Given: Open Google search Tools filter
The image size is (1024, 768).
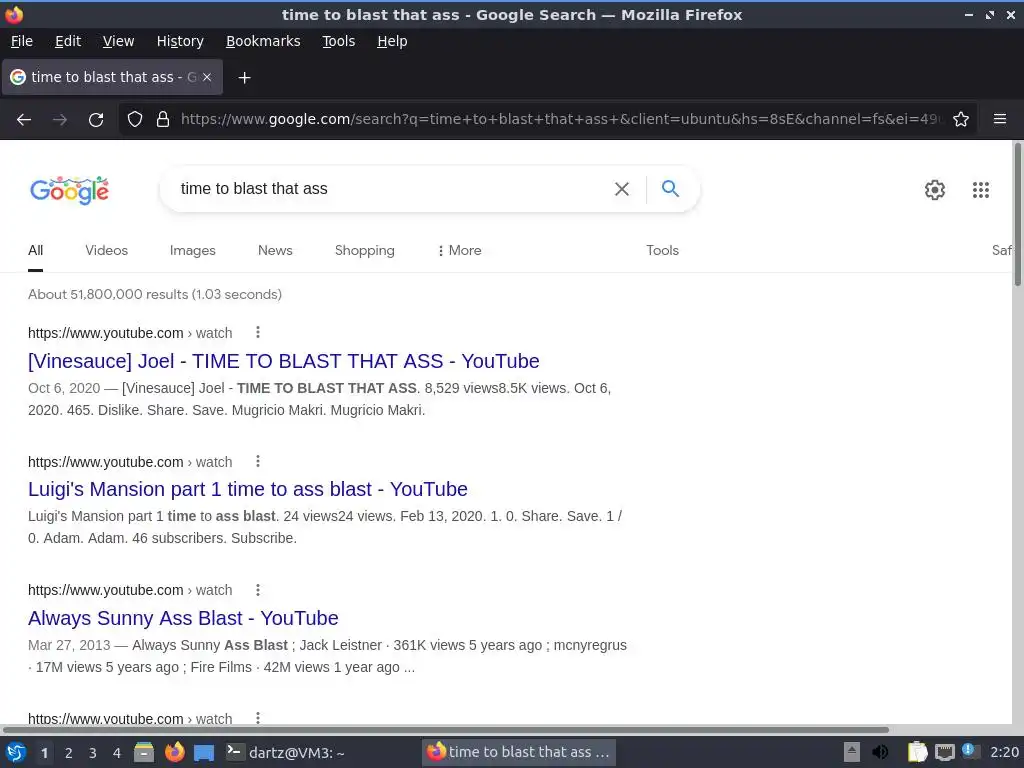Looking at the screenshot, I should (x=662, y=250).
